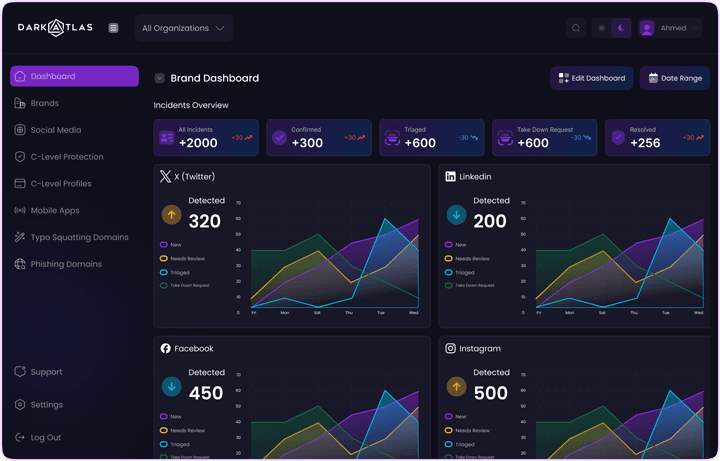Image resolution: width=720 pixels, height=461 pixels.
Task: Click the Resolved incidents shield icon
Action: tap(620, 138)
